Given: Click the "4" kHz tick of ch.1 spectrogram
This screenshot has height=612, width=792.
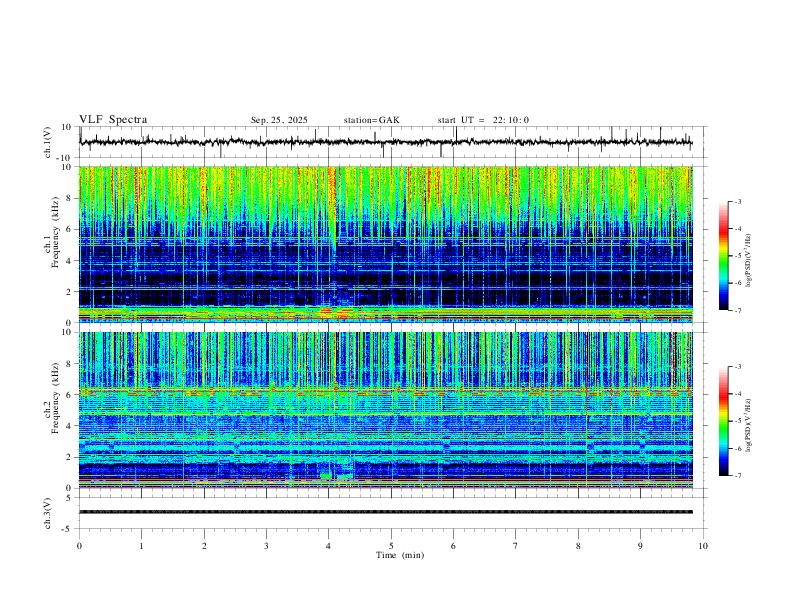Looking at the screenshot, I should click(69, 261).
